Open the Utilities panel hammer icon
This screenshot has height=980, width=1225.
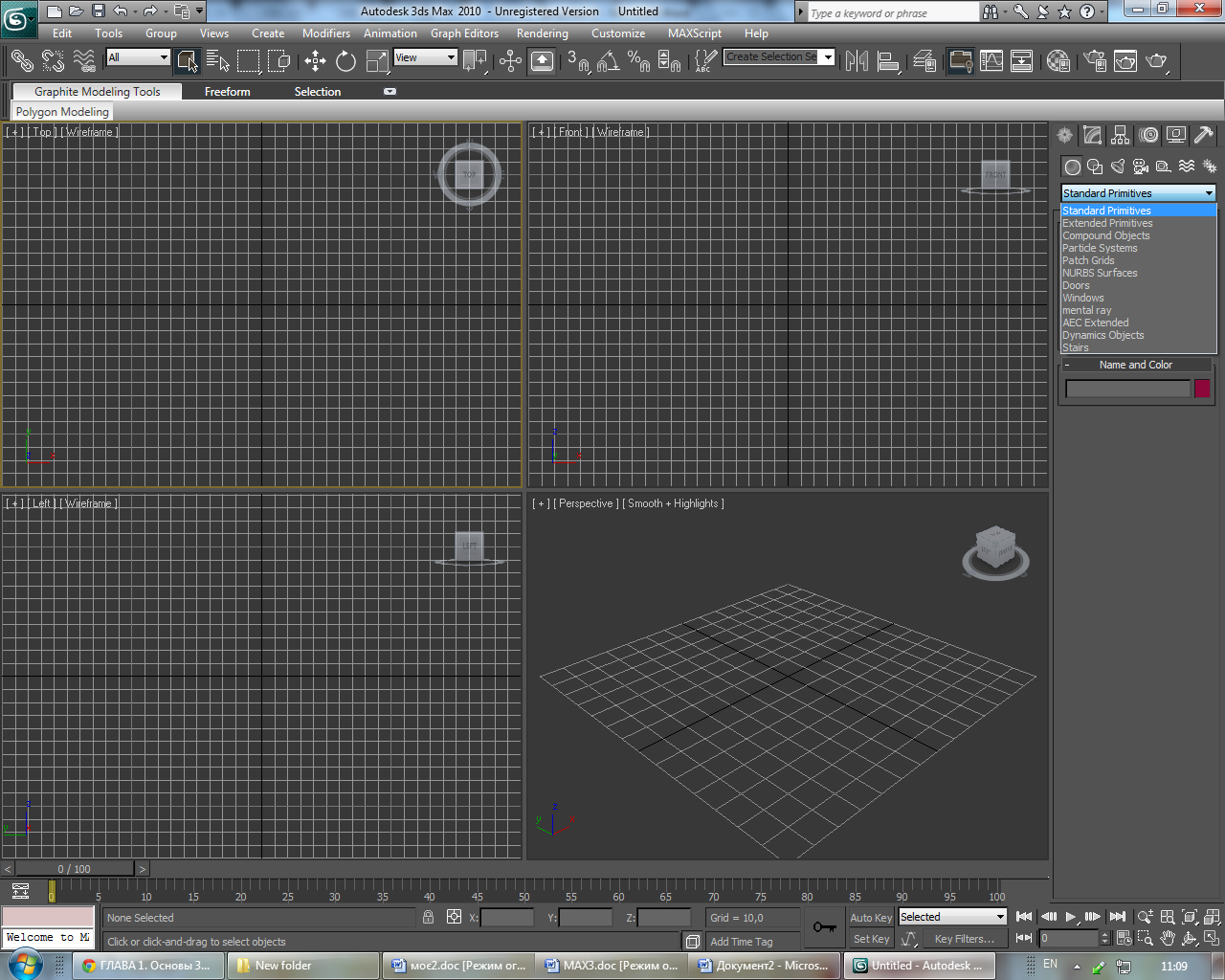tap(1204, 136)
